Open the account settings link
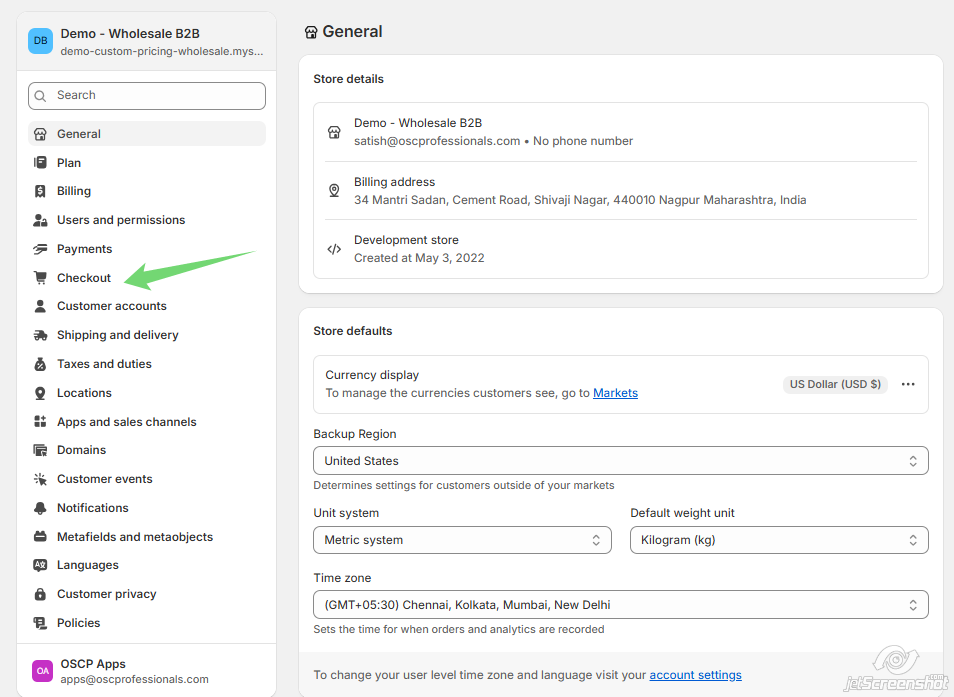The width and height of the screenshot is (954, 697). [x=695, y=675]
